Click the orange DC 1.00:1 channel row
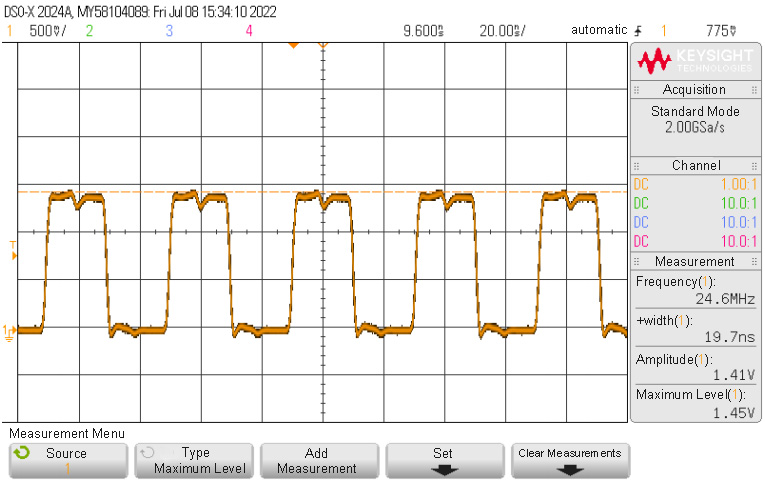Viewport: 765px width, 480px height. [x=696, y=184]
